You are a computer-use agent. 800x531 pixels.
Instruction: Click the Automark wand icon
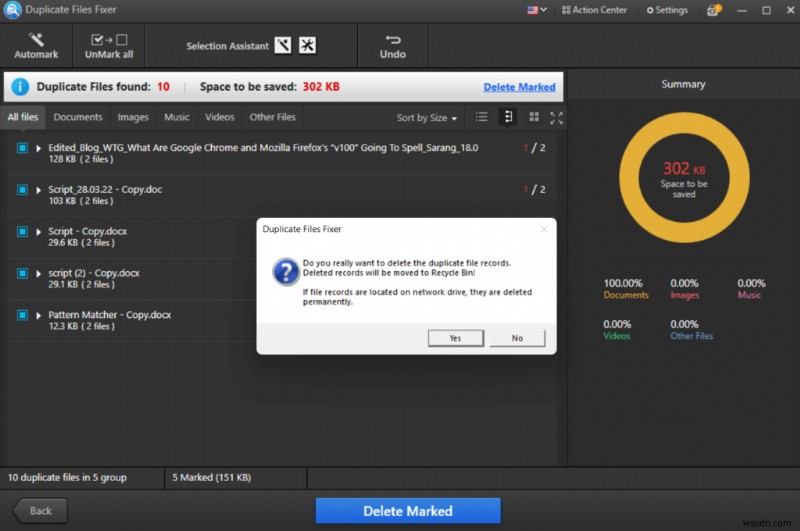36,39
